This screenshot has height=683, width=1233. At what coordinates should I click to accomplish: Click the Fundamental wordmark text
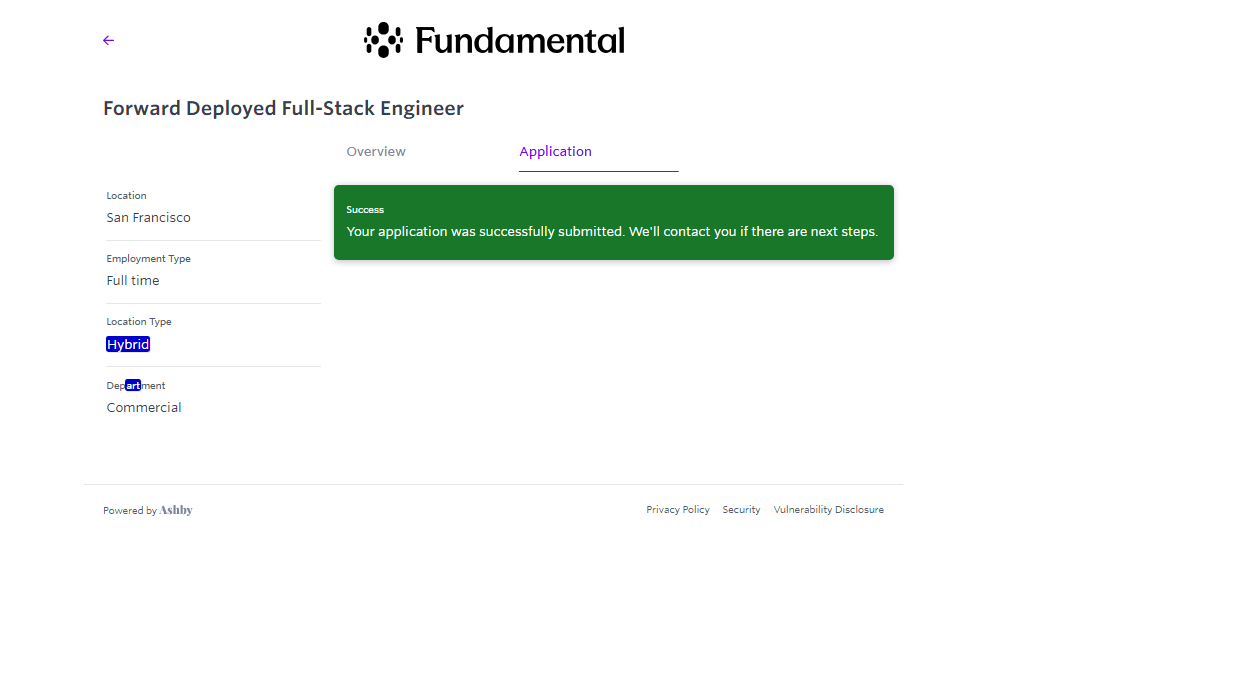coord(519,41)
